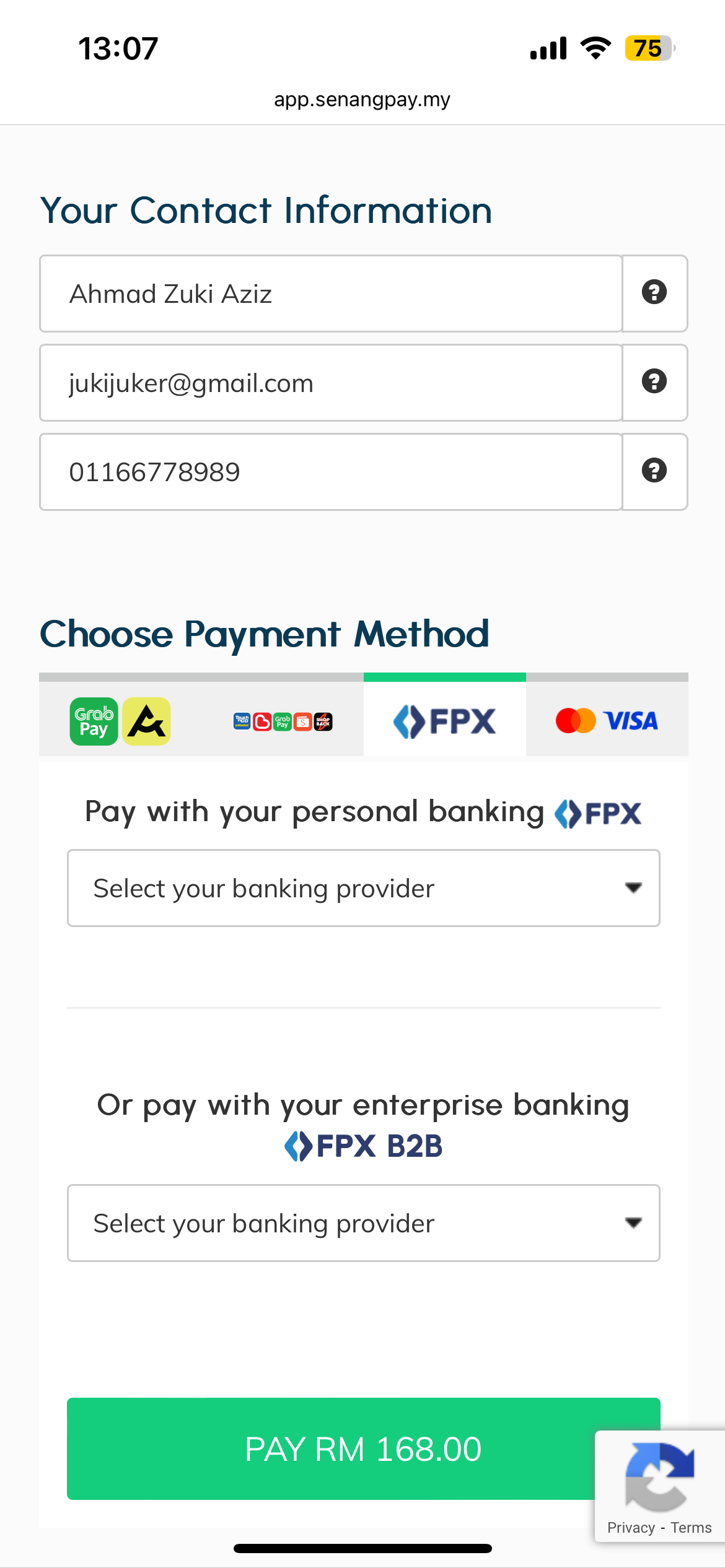Click the help icon beside the phone number
This screenshot has width=725, height=1568.
click(654, 471)
